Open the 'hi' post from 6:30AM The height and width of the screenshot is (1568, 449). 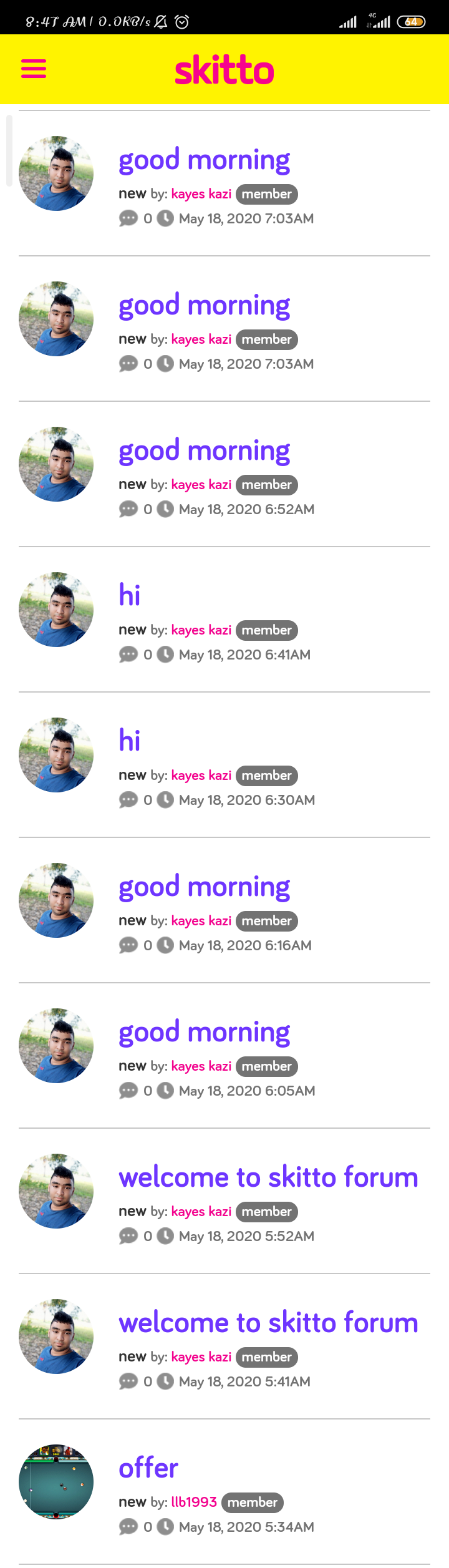tap(130, 741)
